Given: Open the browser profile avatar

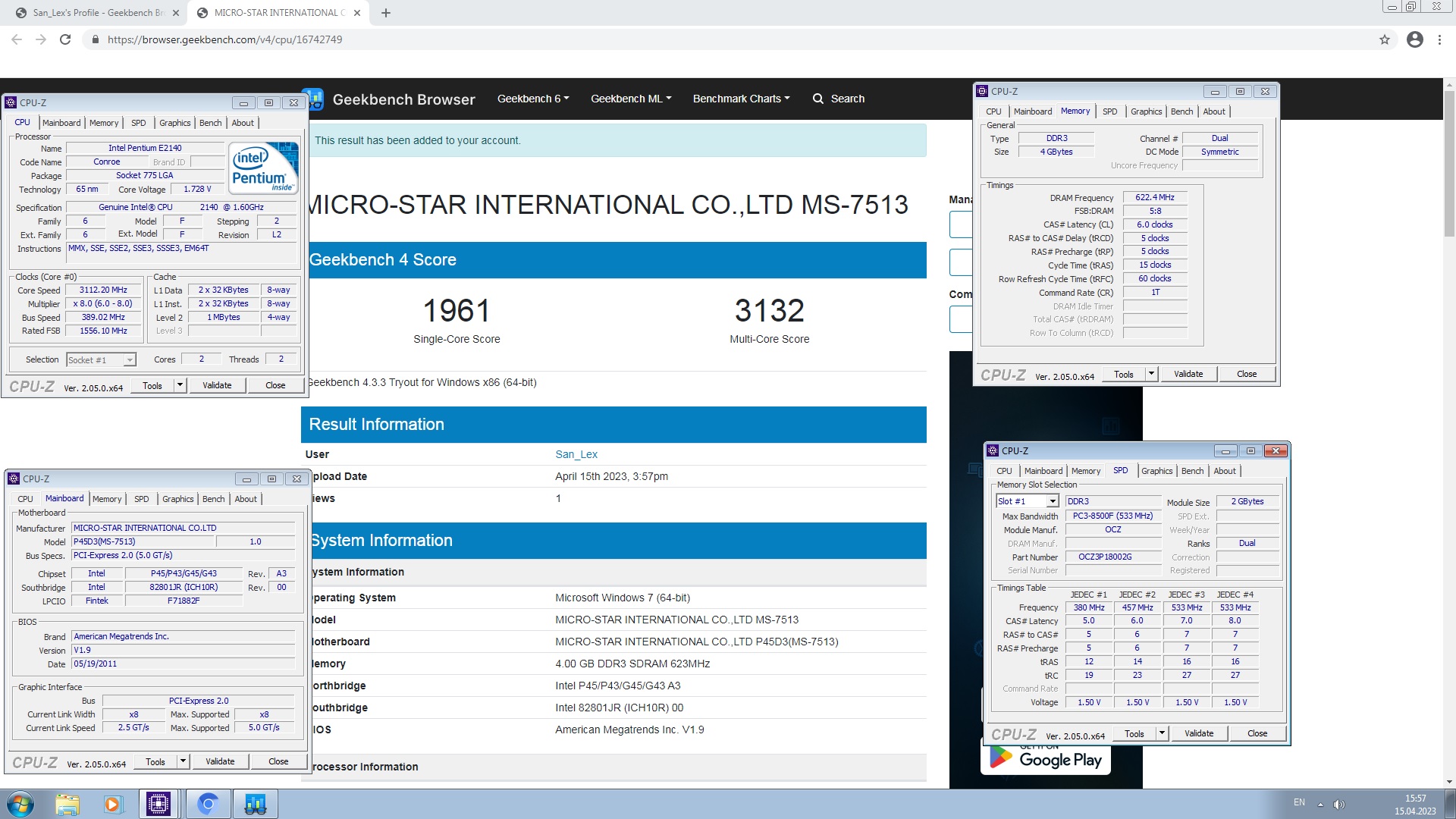Looking at the screenshot, I should (x=1415, y=39).
